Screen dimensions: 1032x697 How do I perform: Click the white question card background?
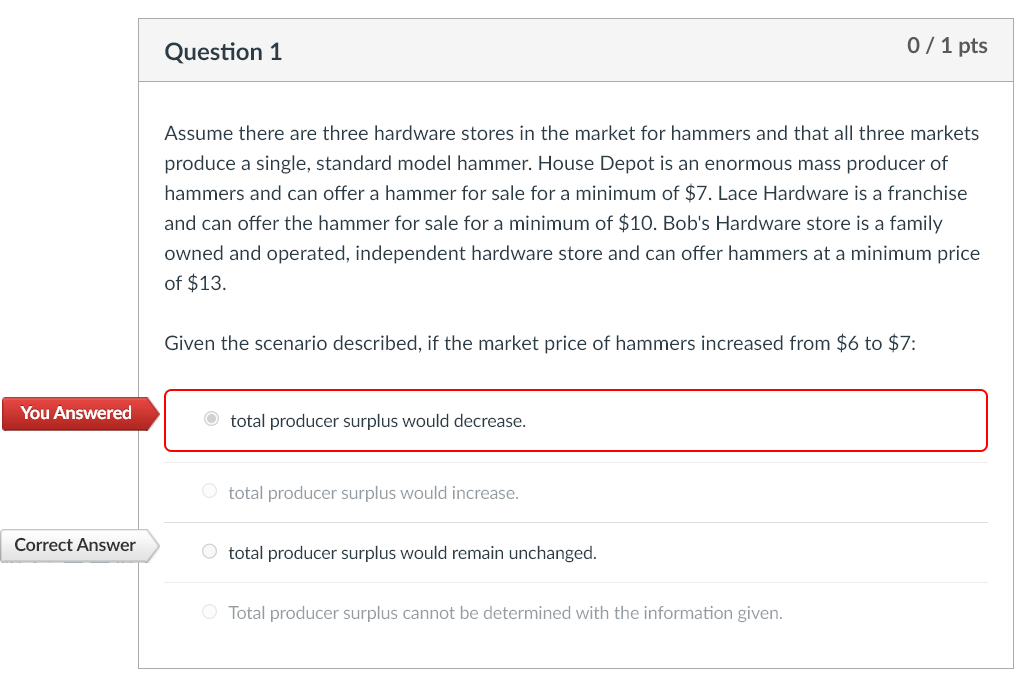tap(576, 650)
